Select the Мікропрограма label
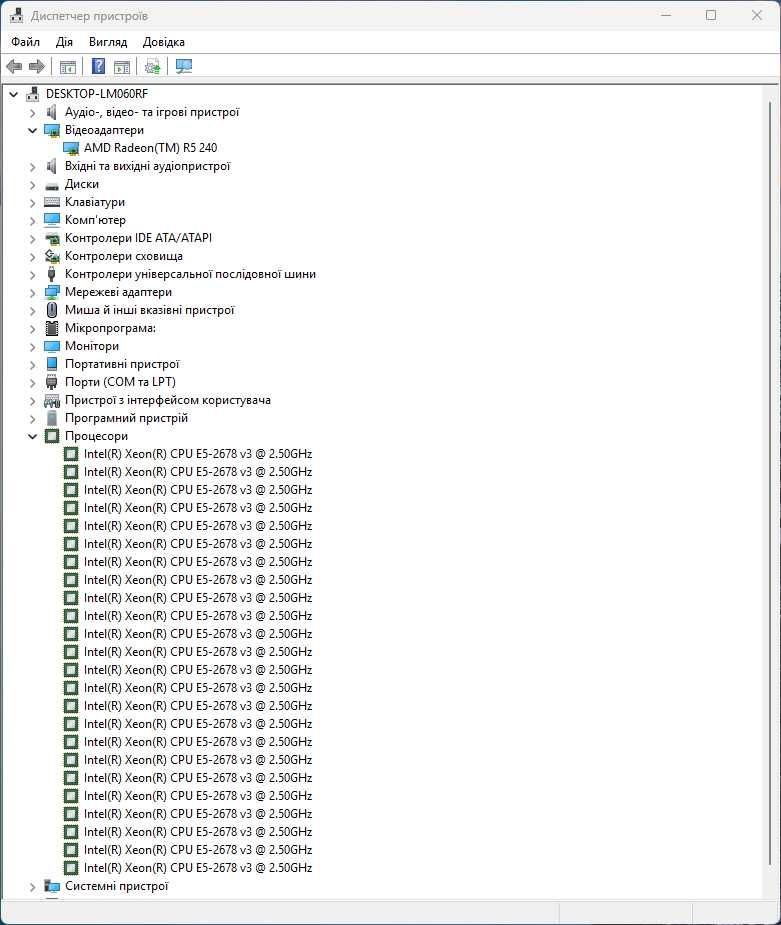Image resolution: width=781 pixels, height=925 pixels. point(110,328)
